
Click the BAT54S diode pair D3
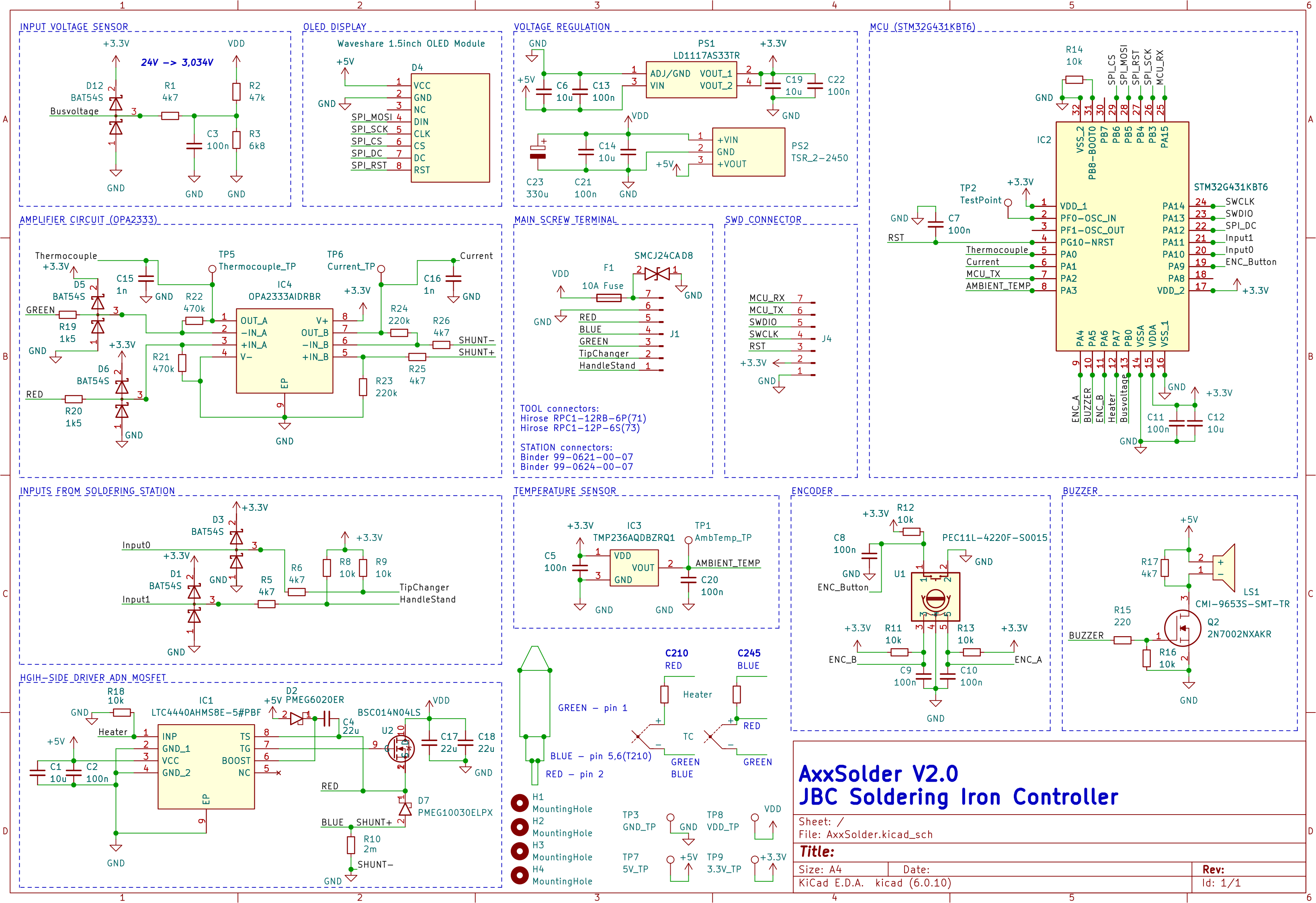(236, 550)
